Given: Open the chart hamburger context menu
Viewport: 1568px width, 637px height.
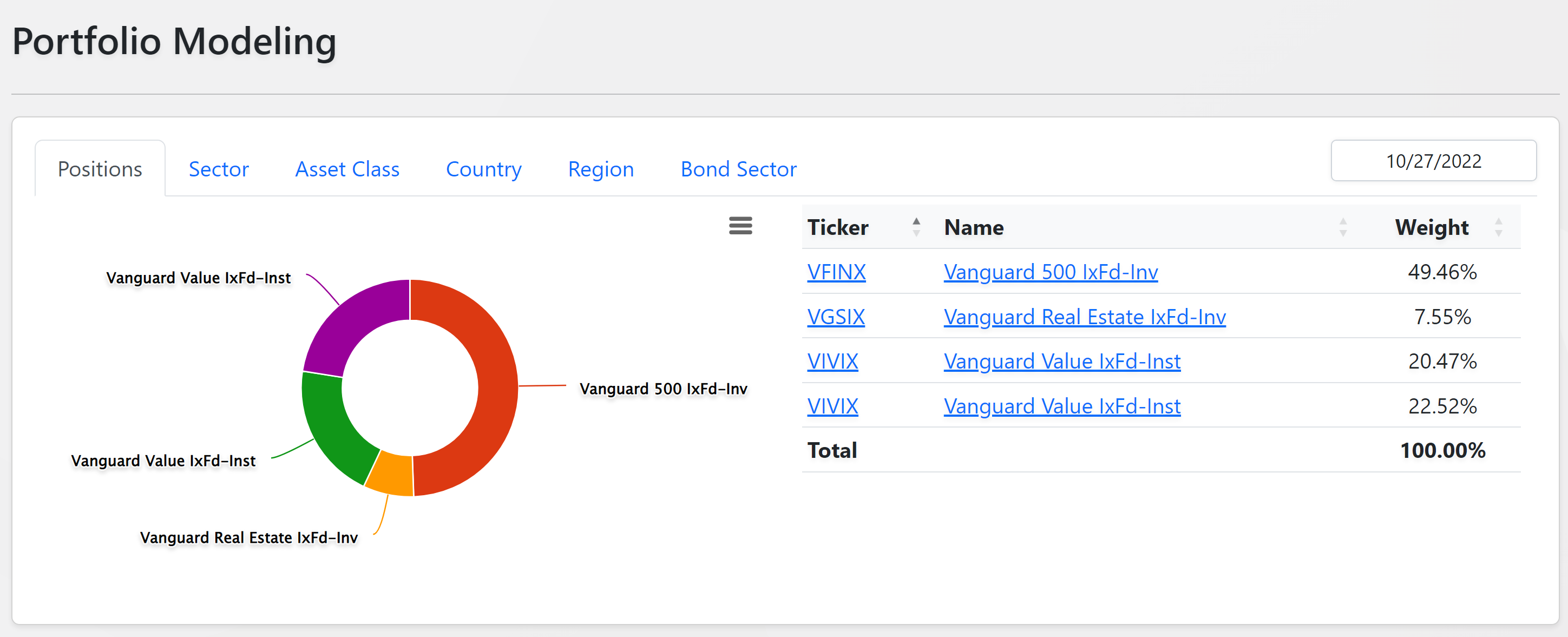Looking at the screenshot, I should pos(740,226).
